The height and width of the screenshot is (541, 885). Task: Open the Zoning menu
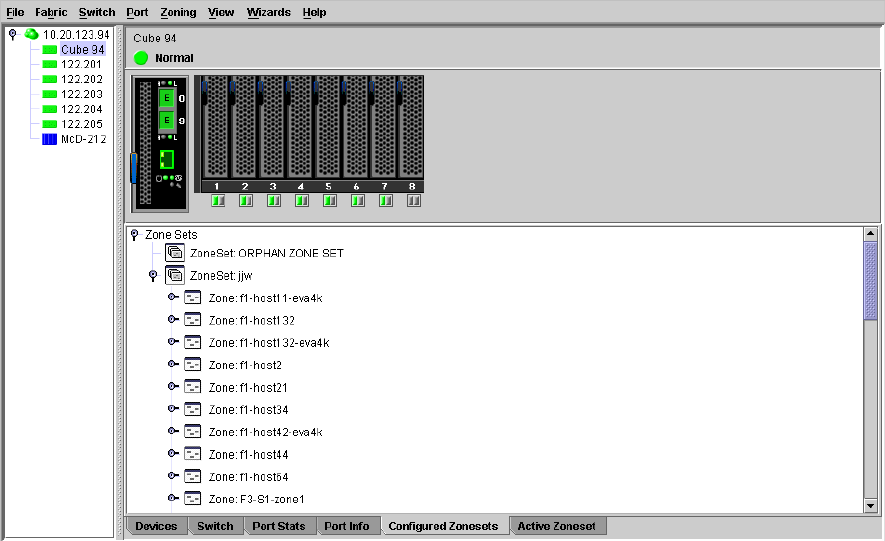pyautogui.click(x=178, y=12)
